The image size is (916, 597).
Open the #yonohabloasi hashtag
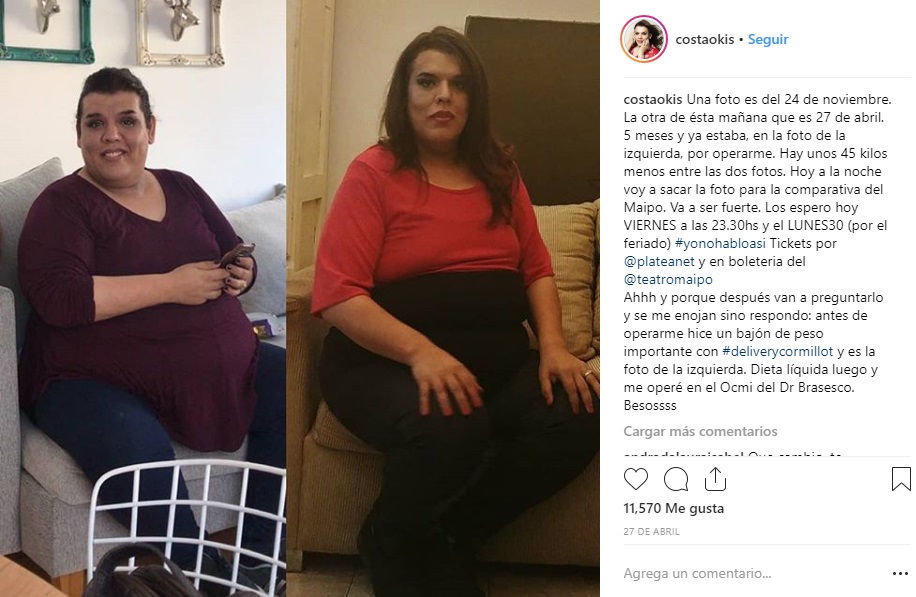[x=720, y=244]
